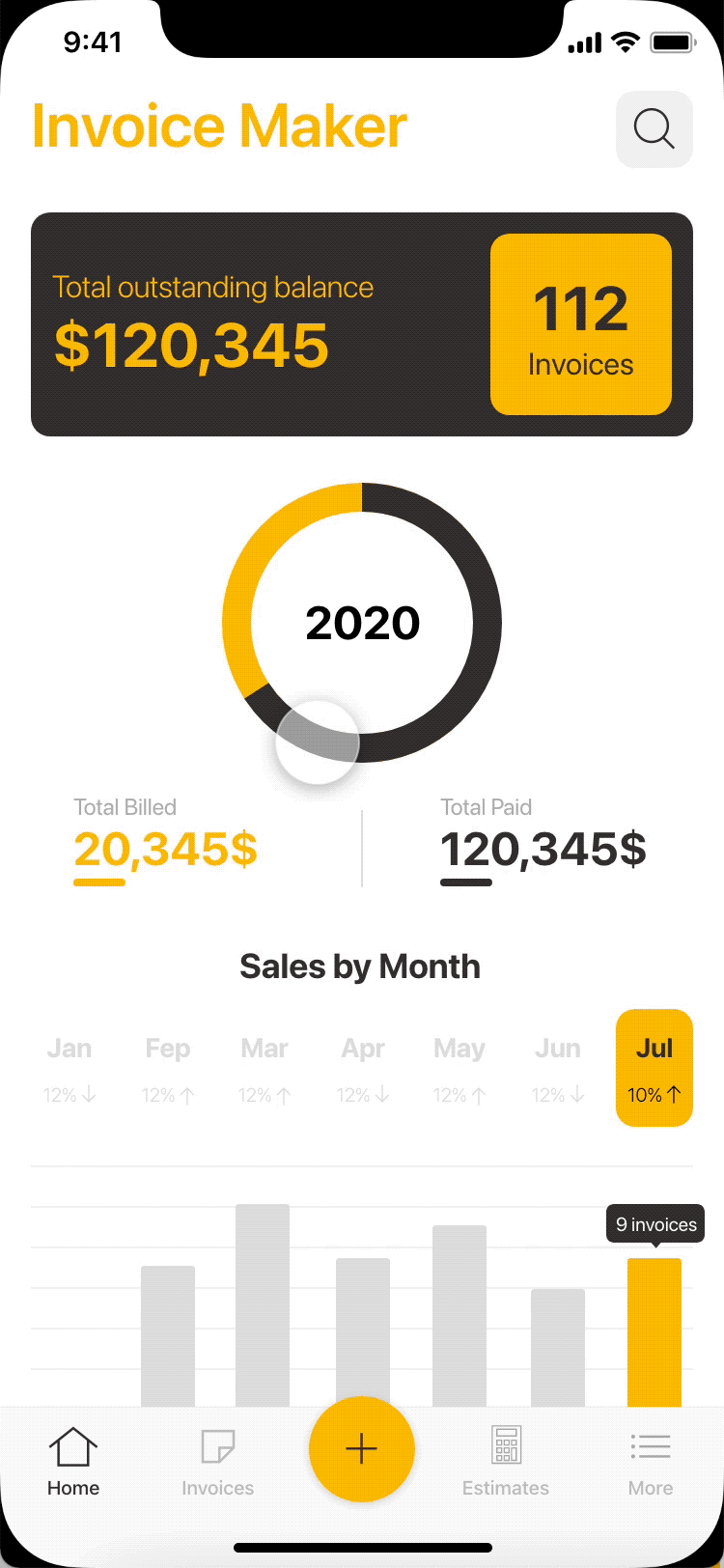Tap the Home house icon
Screen dimensions: 724x1568
(x=73, y=1447)
